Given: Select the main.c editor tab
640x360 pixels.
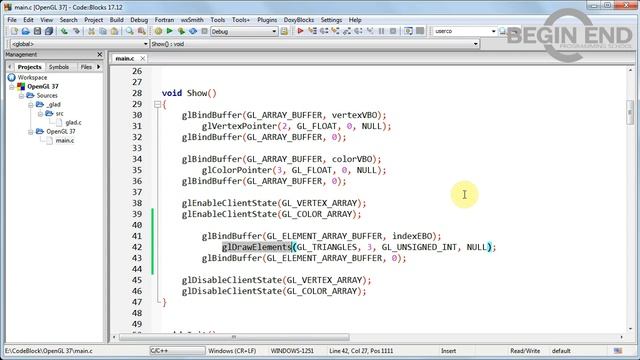Looking at the screenshot, I should click(124, 58).
